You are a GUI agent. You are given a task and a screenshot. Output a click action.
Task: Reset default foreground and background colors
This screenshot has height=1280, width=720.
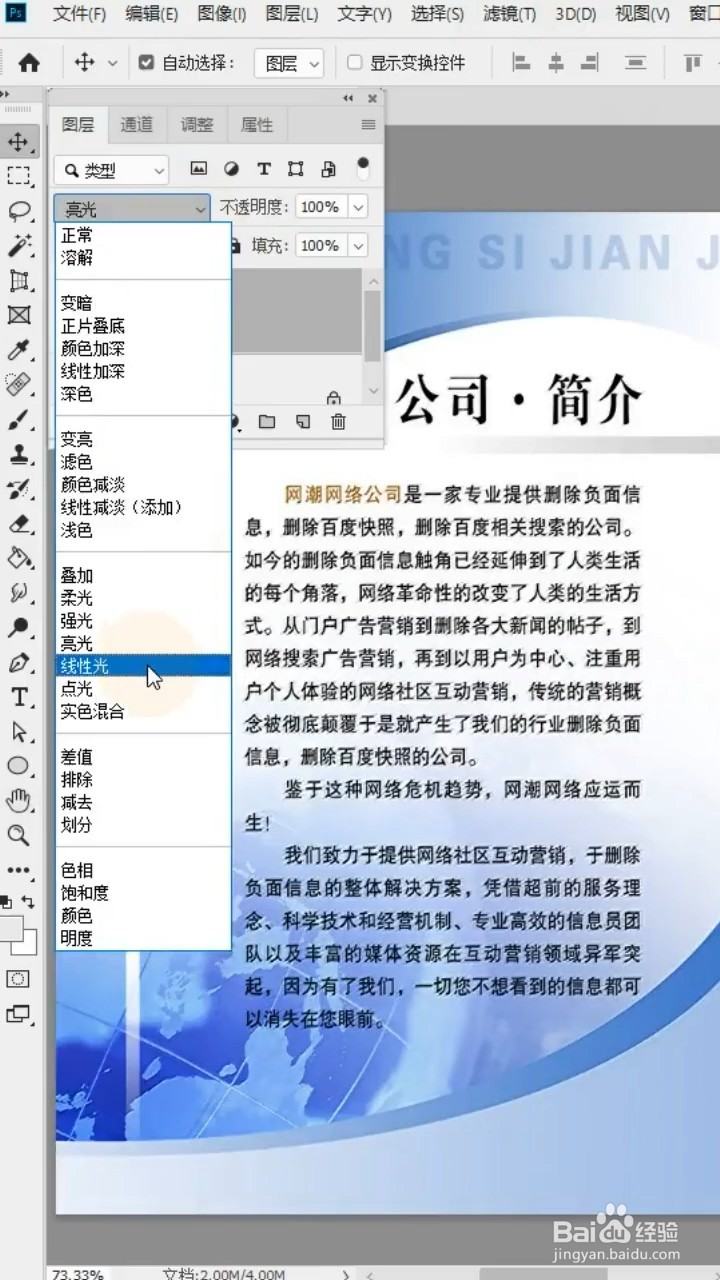point(6,900)
